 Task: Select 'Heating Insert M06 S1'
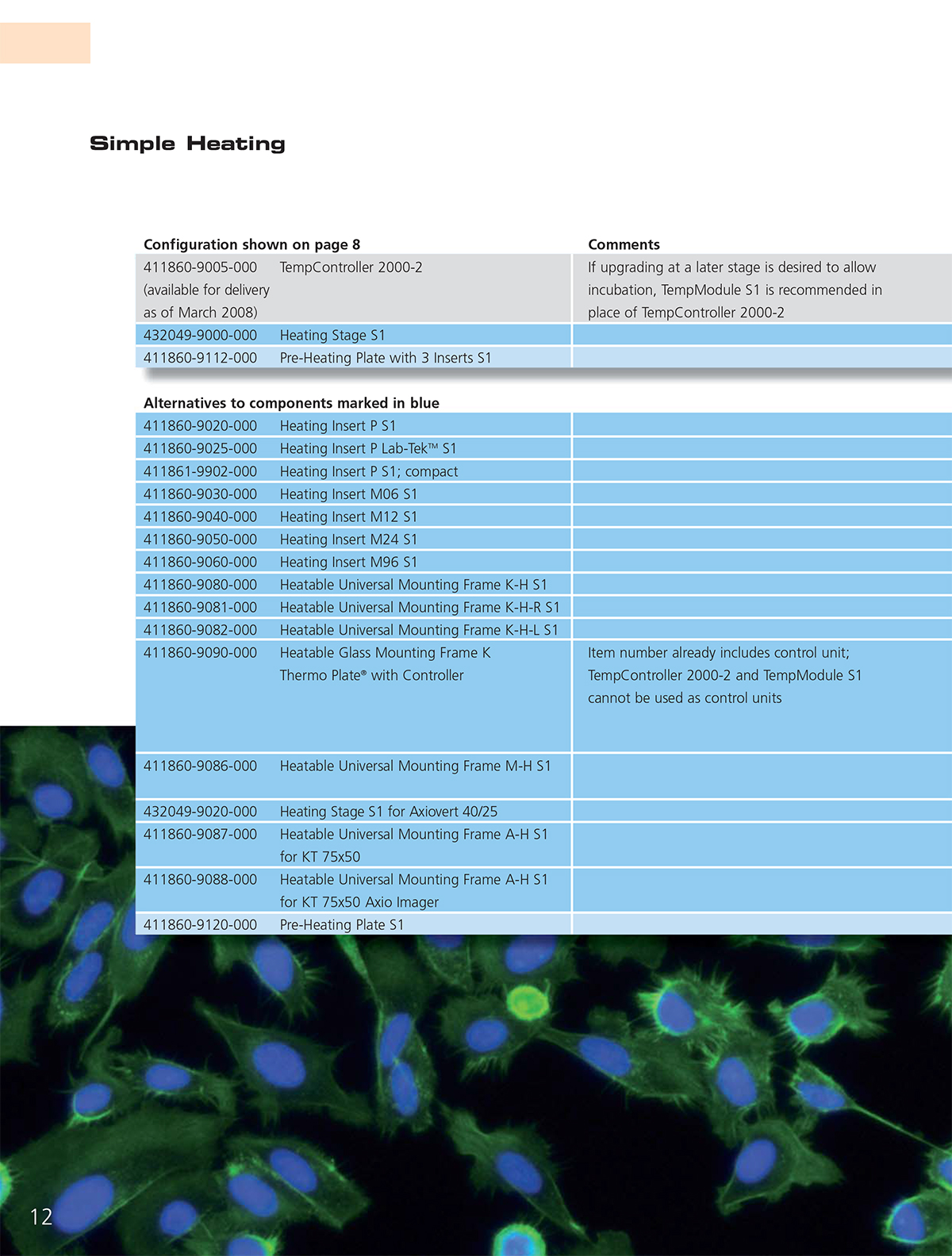[348, 494]
